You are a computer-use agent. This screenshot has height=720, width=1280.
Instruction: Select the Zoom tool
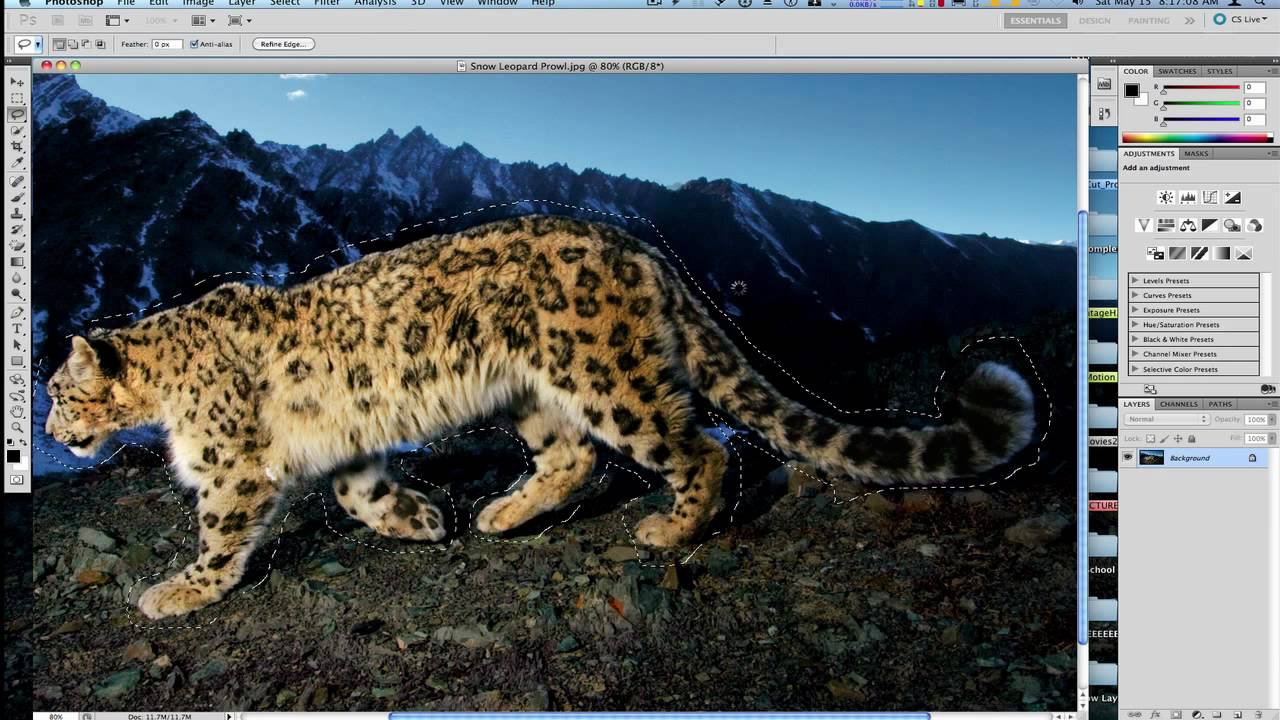[17, 427]
